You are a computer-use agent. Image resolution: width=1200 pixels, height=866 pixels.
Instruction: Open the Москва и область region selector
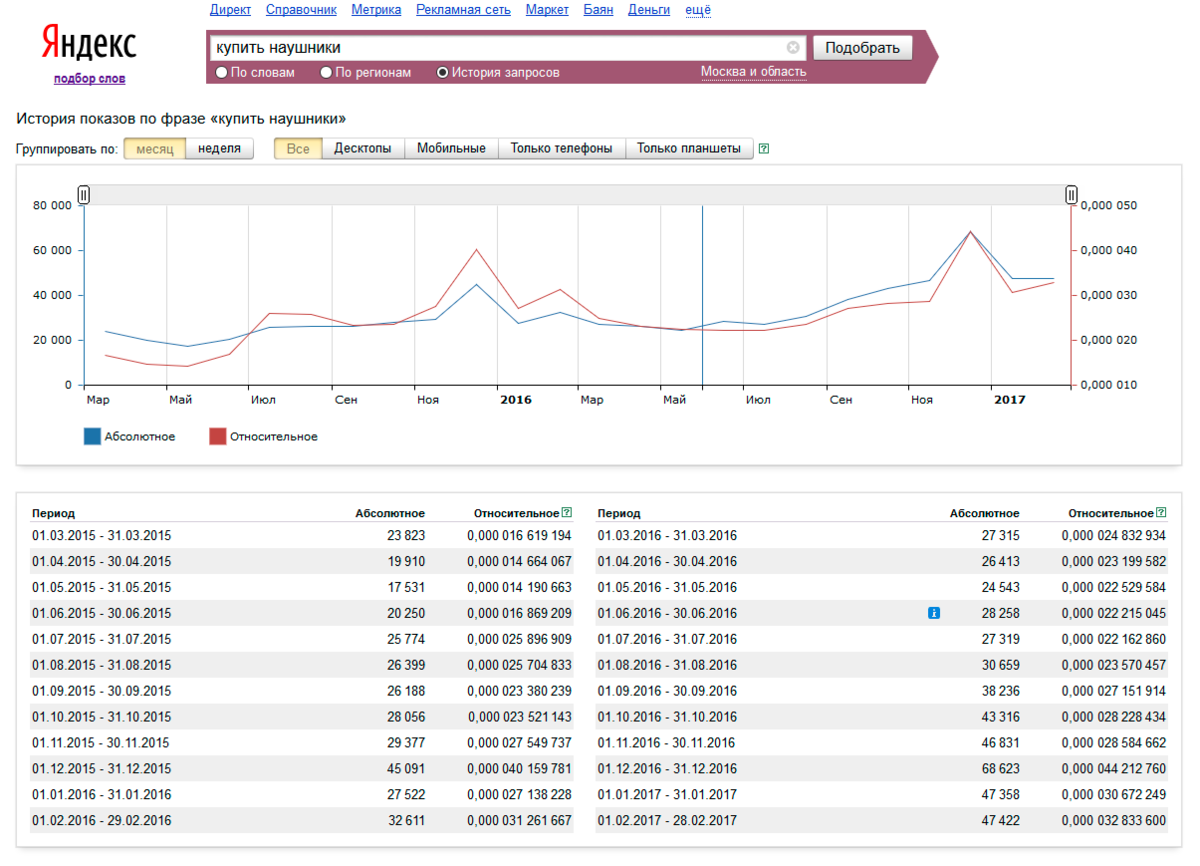point(753,72)
